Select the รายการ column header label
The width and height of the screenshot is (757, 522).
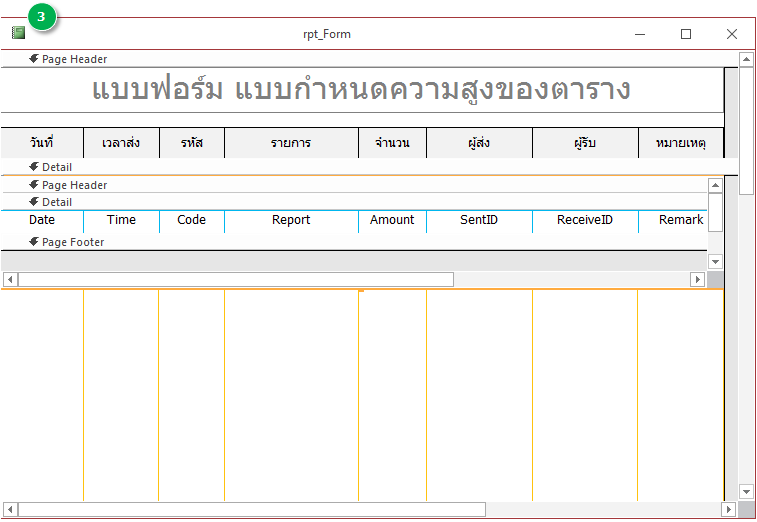point(291,143)
